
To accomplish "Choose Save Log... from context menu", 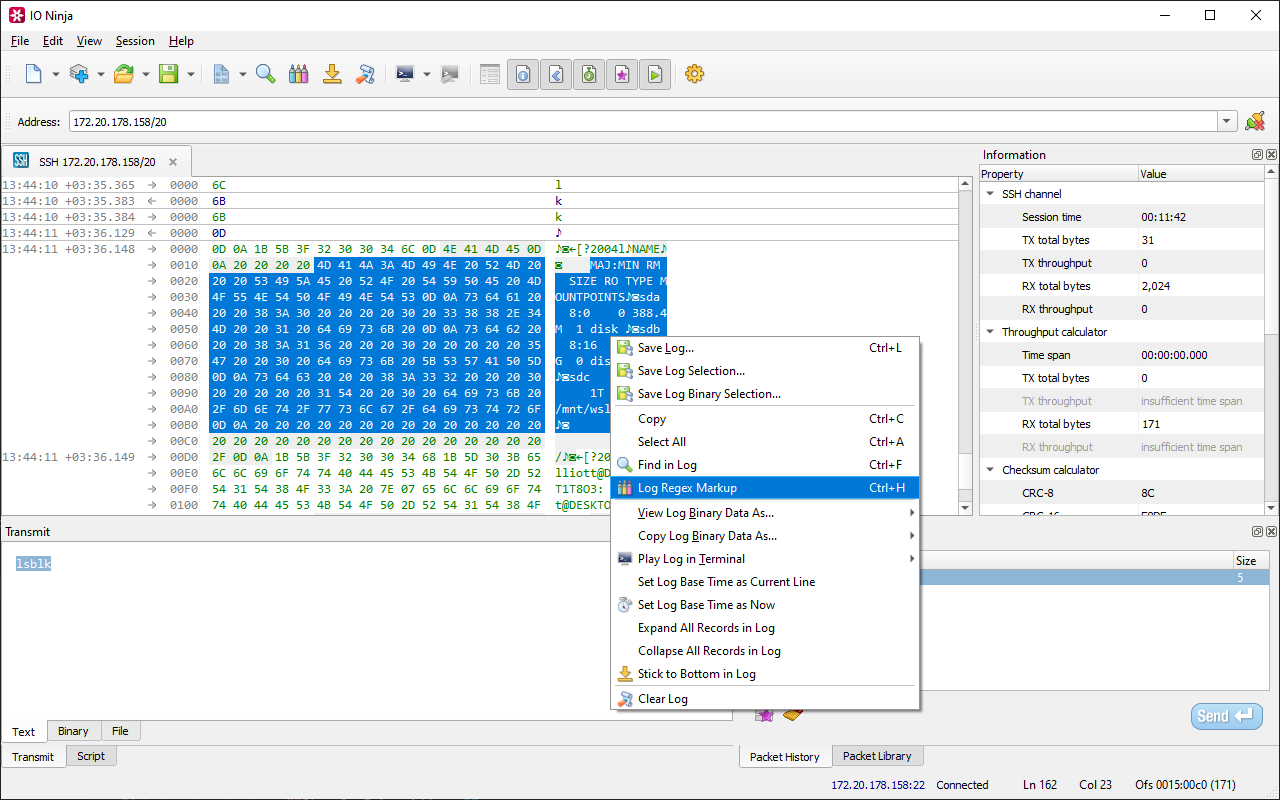I will click(764, 348).
